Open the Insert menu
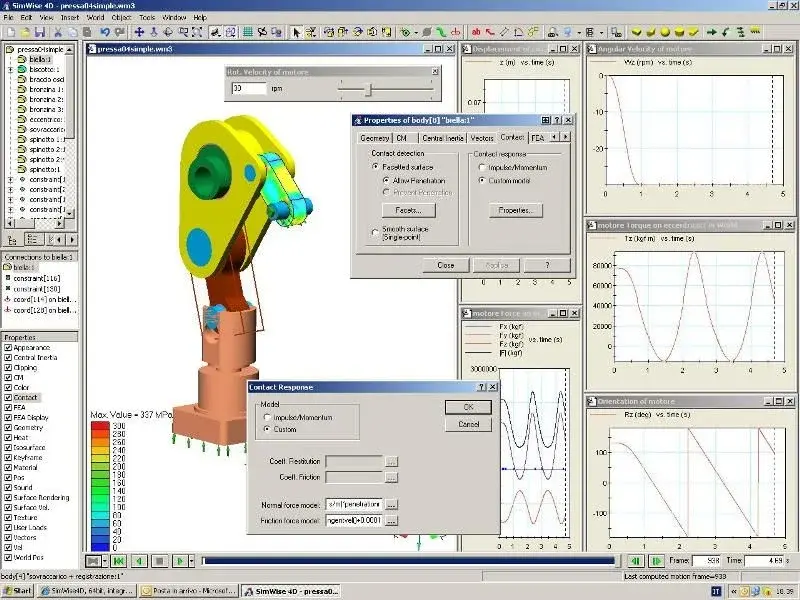 click(70, 17)
